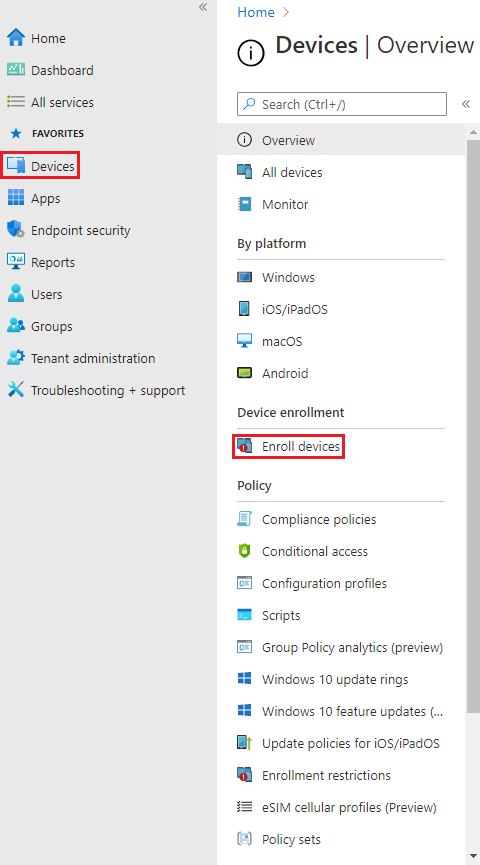This screenshot has height=865, width=480.
Task: Click the Android platform icon
Action: (244, 373)
